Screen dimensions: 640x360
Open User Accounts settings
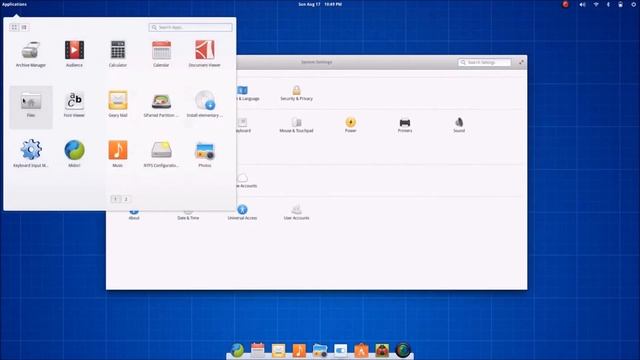coord(296,213)
